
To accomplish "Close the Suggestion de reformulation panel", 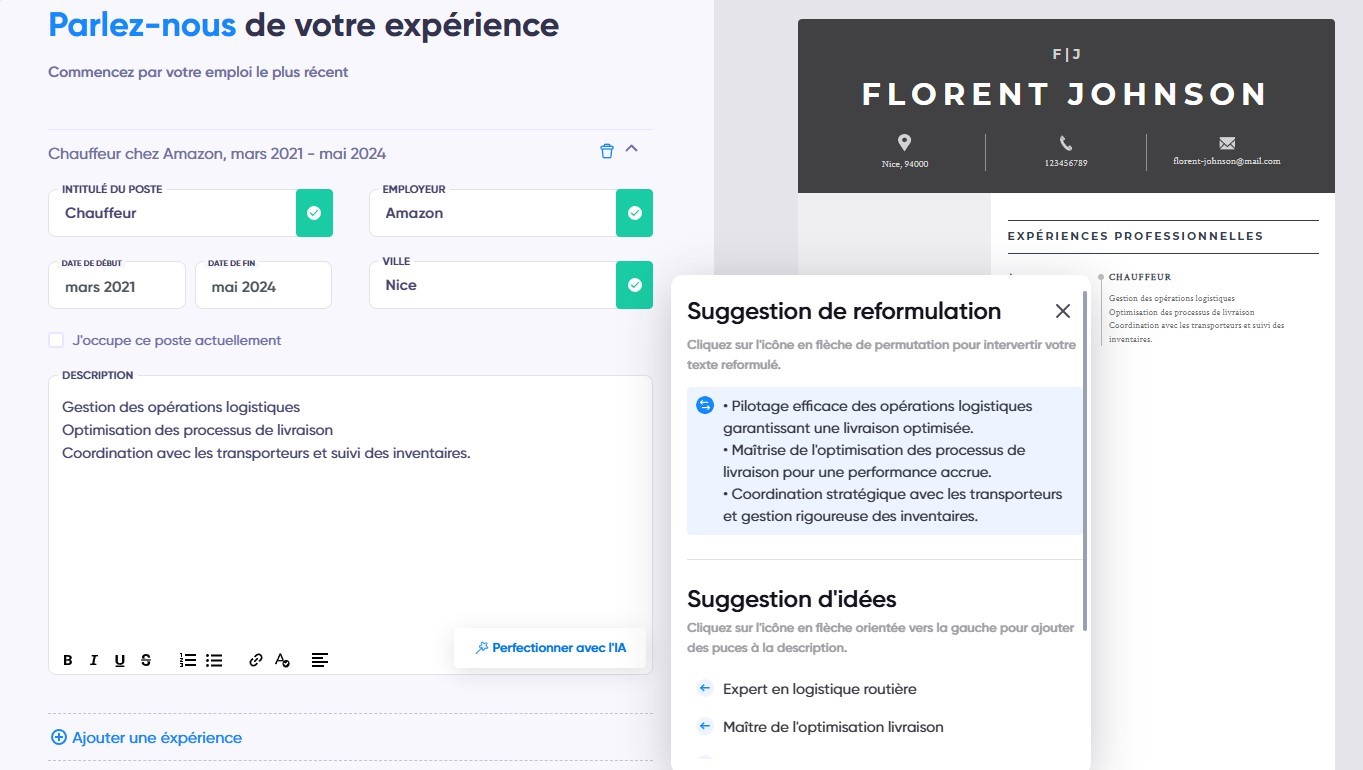I will pos(1063,311).
